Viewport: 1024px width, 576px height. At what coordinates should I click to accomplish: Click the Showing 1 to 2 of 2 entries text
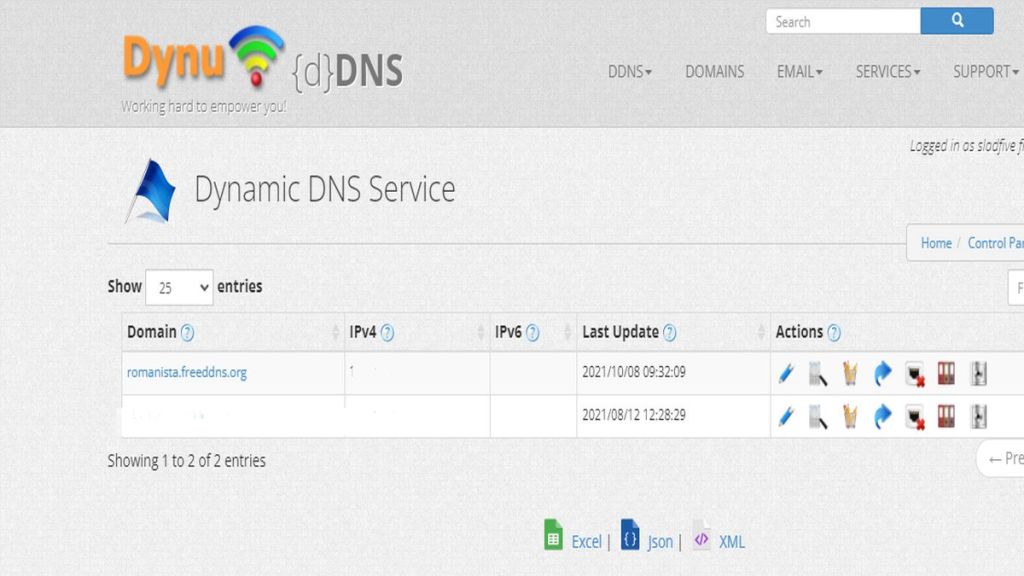187,460
